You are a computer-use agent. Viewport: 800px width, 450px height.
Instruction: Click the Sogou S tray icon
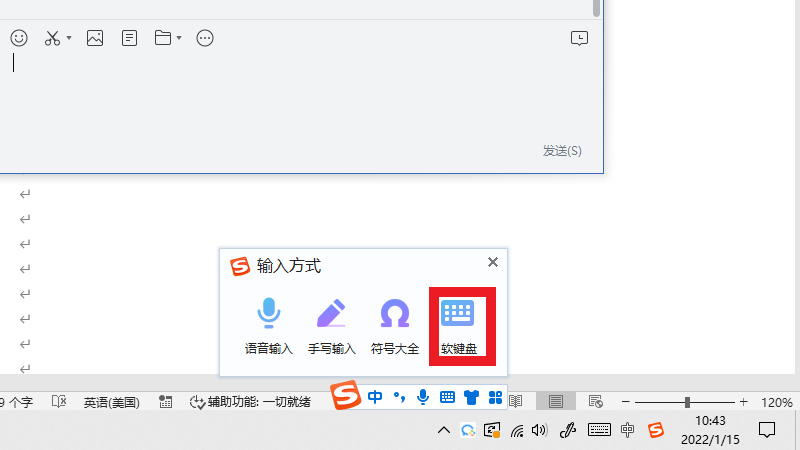point(656,430)
